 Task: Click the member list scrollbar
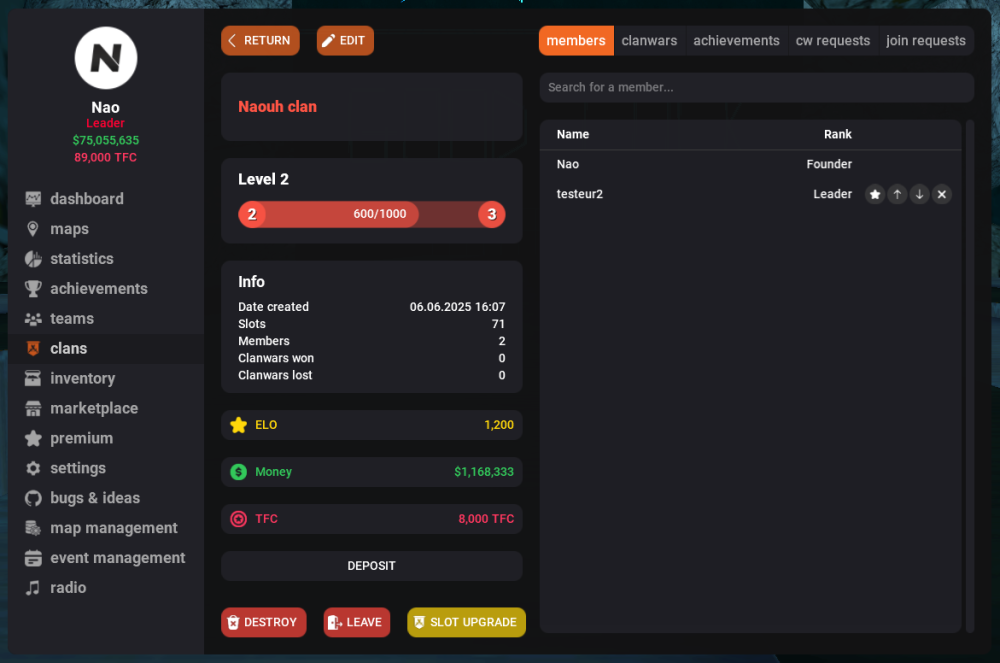coord(970,376)
